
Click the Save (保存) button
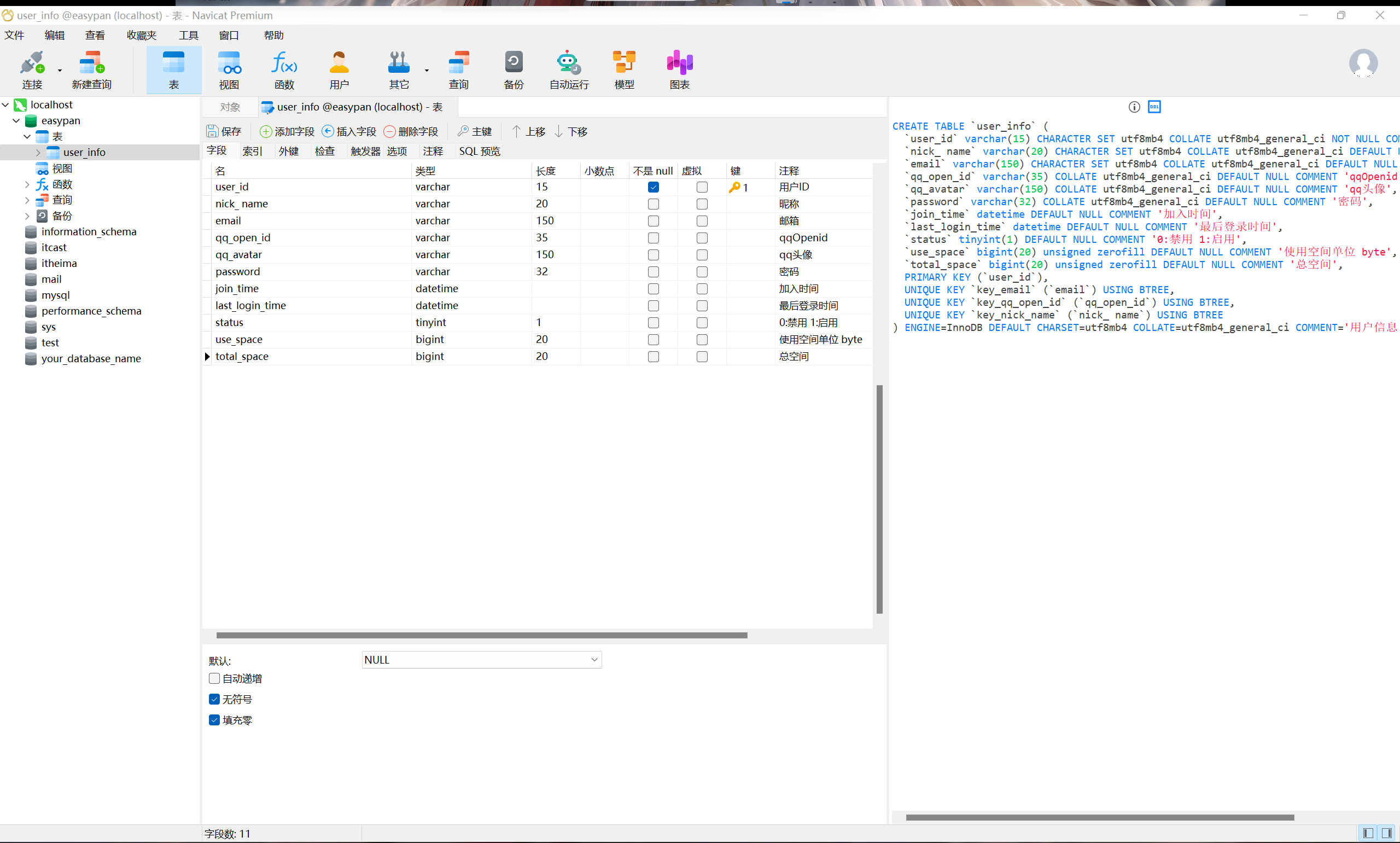click(224, 132)
